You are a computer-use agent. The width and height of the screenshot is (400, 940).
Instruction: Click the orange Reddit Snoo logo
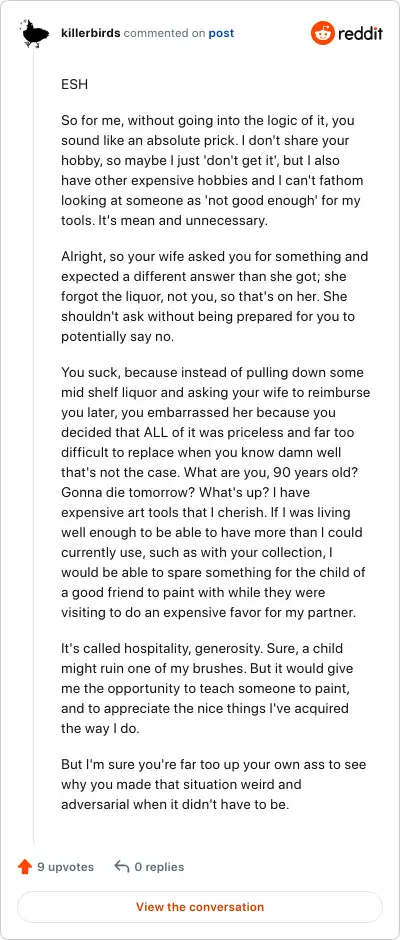coord(322,33)
